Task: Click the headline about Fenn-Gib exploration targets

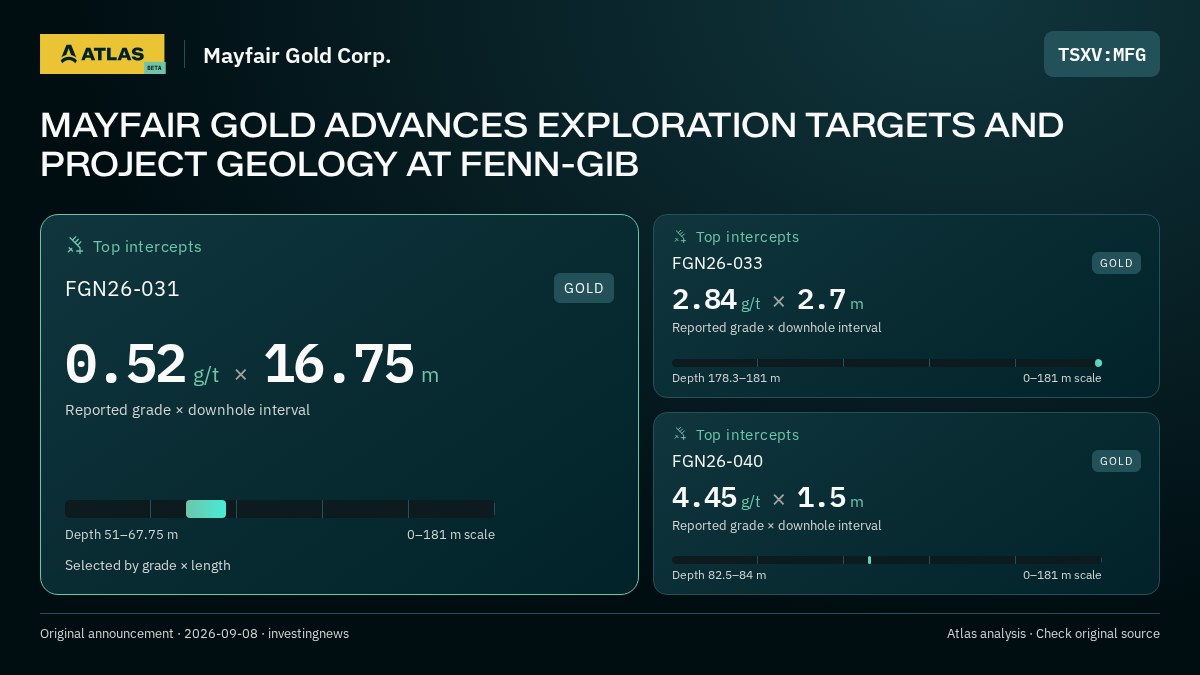Action: coord(552,144)
